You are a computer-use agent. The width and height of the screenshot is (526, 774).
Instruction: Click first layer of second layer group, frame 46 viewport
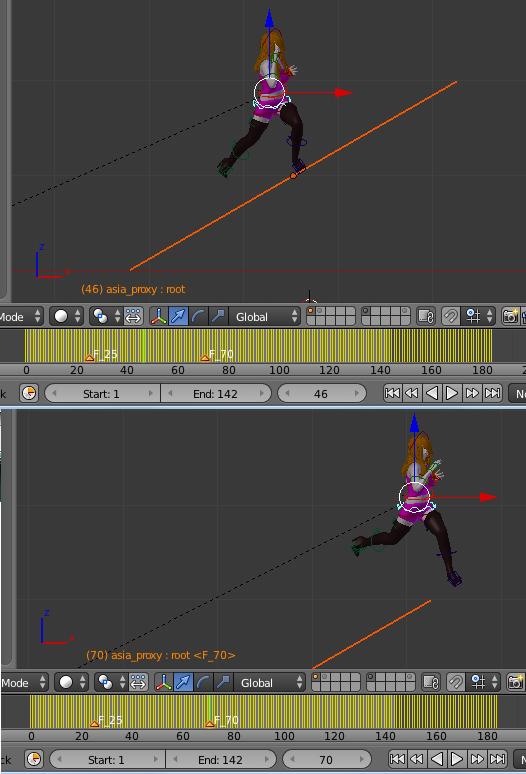click(366, 311)
